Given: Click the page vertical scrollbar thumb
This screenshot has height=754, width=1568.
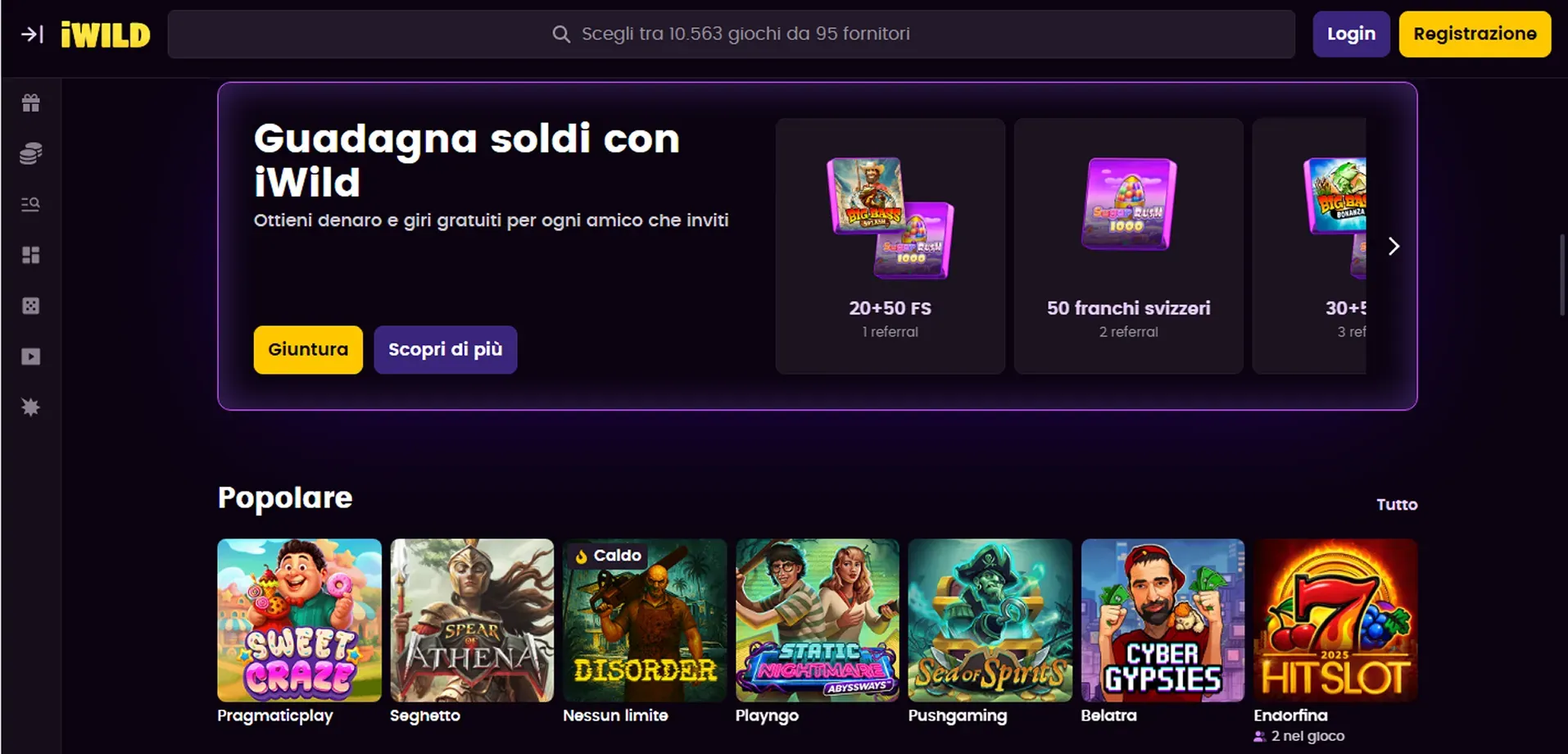Looking at the screenshot, I should [1562, 275].
